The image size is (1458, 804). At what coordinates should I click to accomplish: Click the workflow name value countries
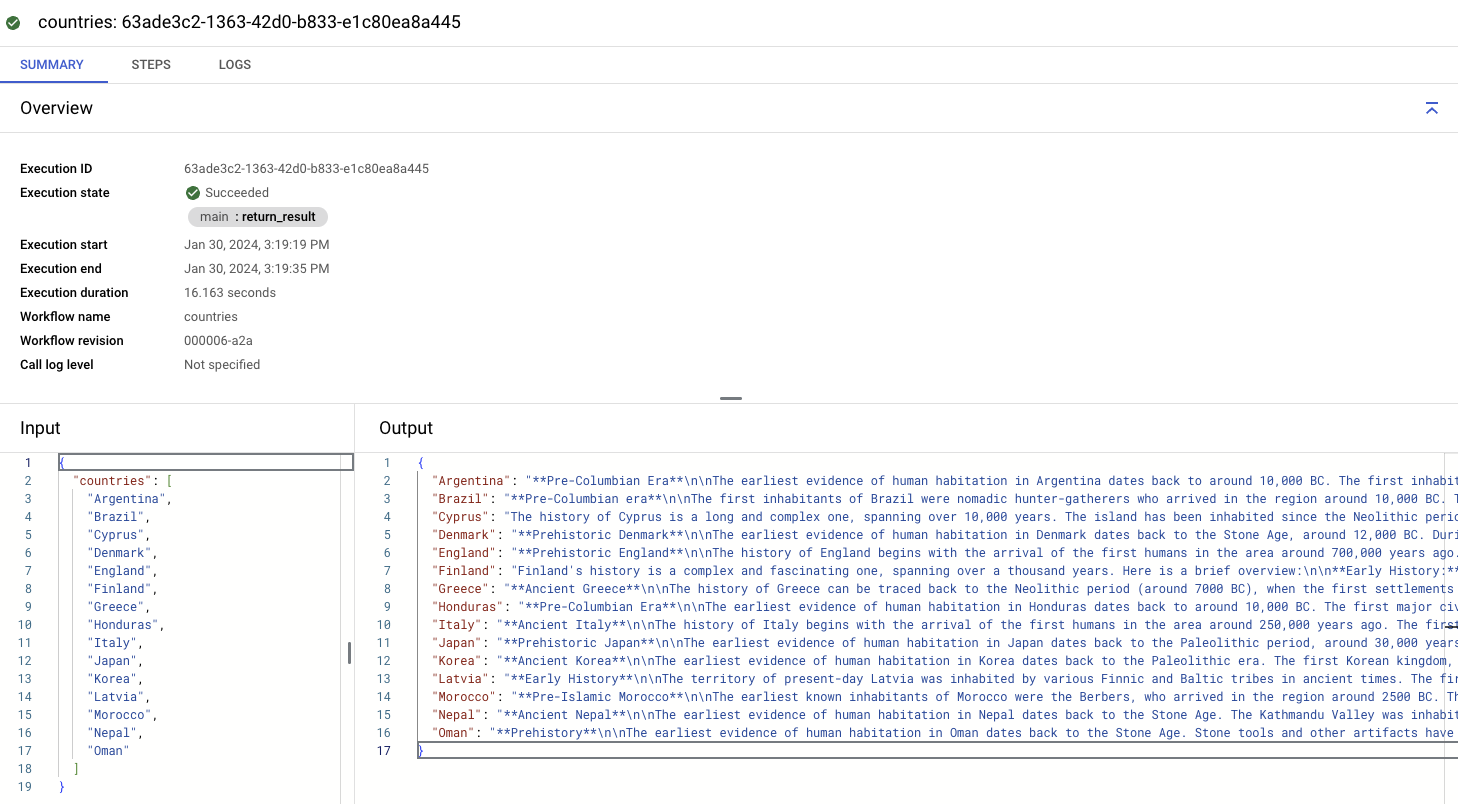coord(211,317)
